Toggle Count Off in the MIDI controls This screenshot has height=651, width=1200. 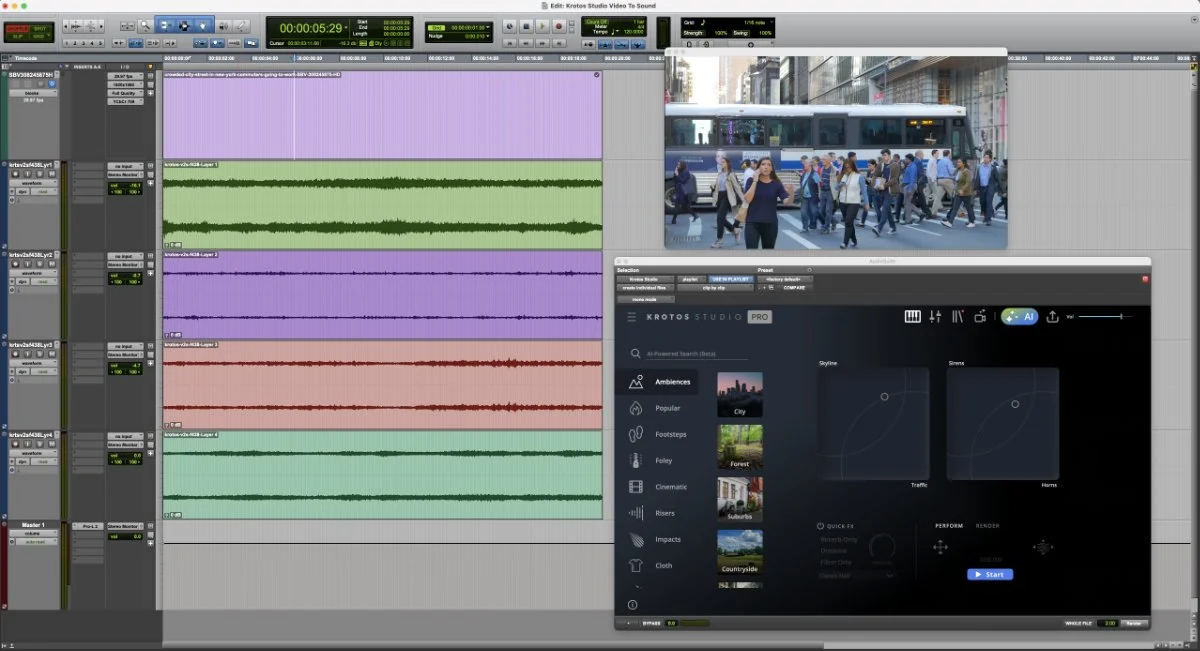click(599, 21)
